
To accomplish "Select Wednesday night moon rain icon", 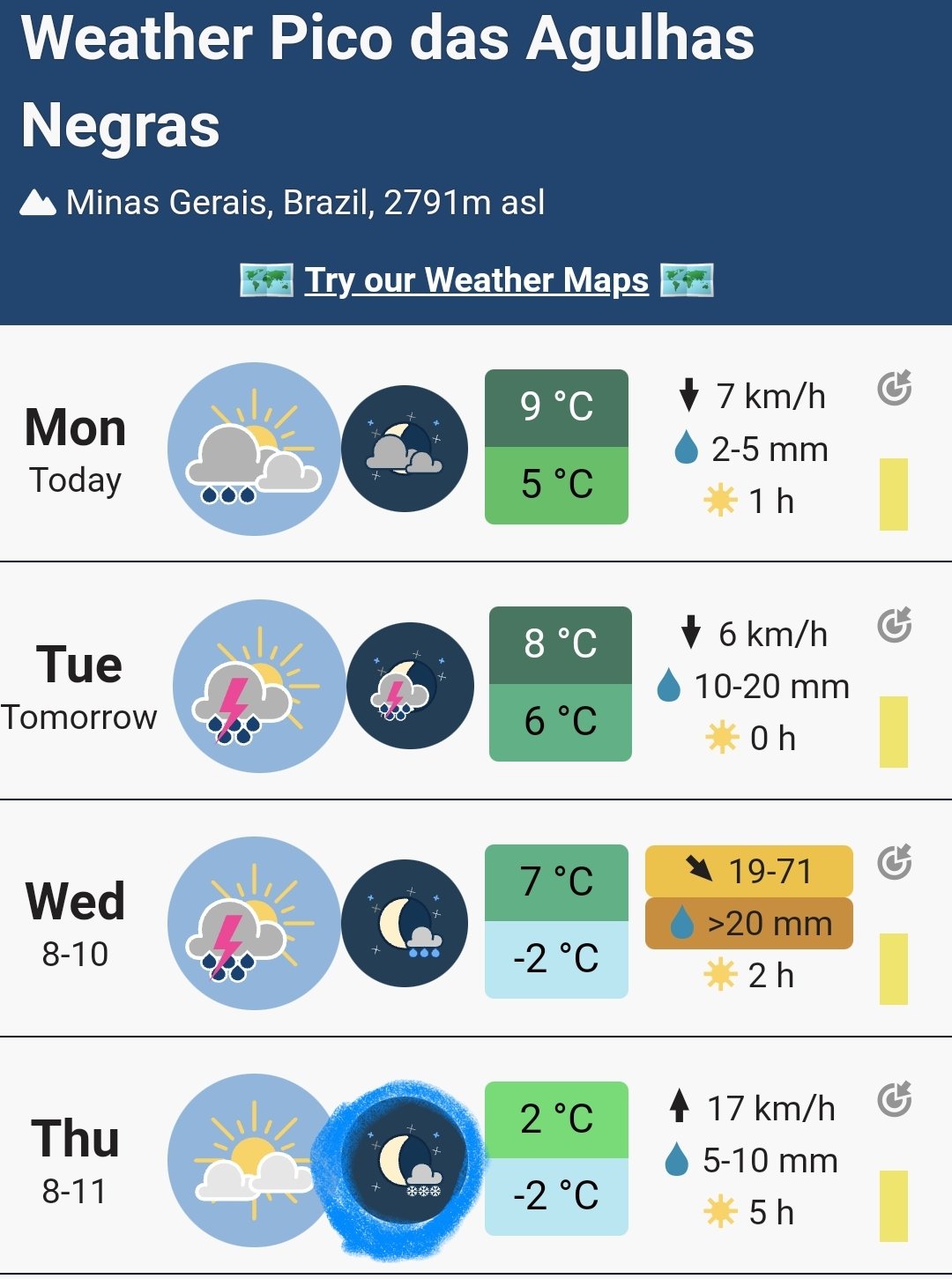I will [405, 923].
